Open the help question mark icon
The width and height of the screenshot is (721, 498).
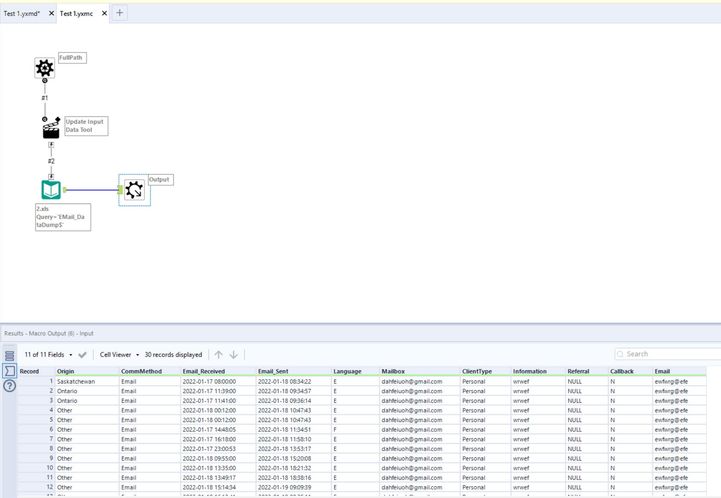pyautogui.click(x=10, y=386)
